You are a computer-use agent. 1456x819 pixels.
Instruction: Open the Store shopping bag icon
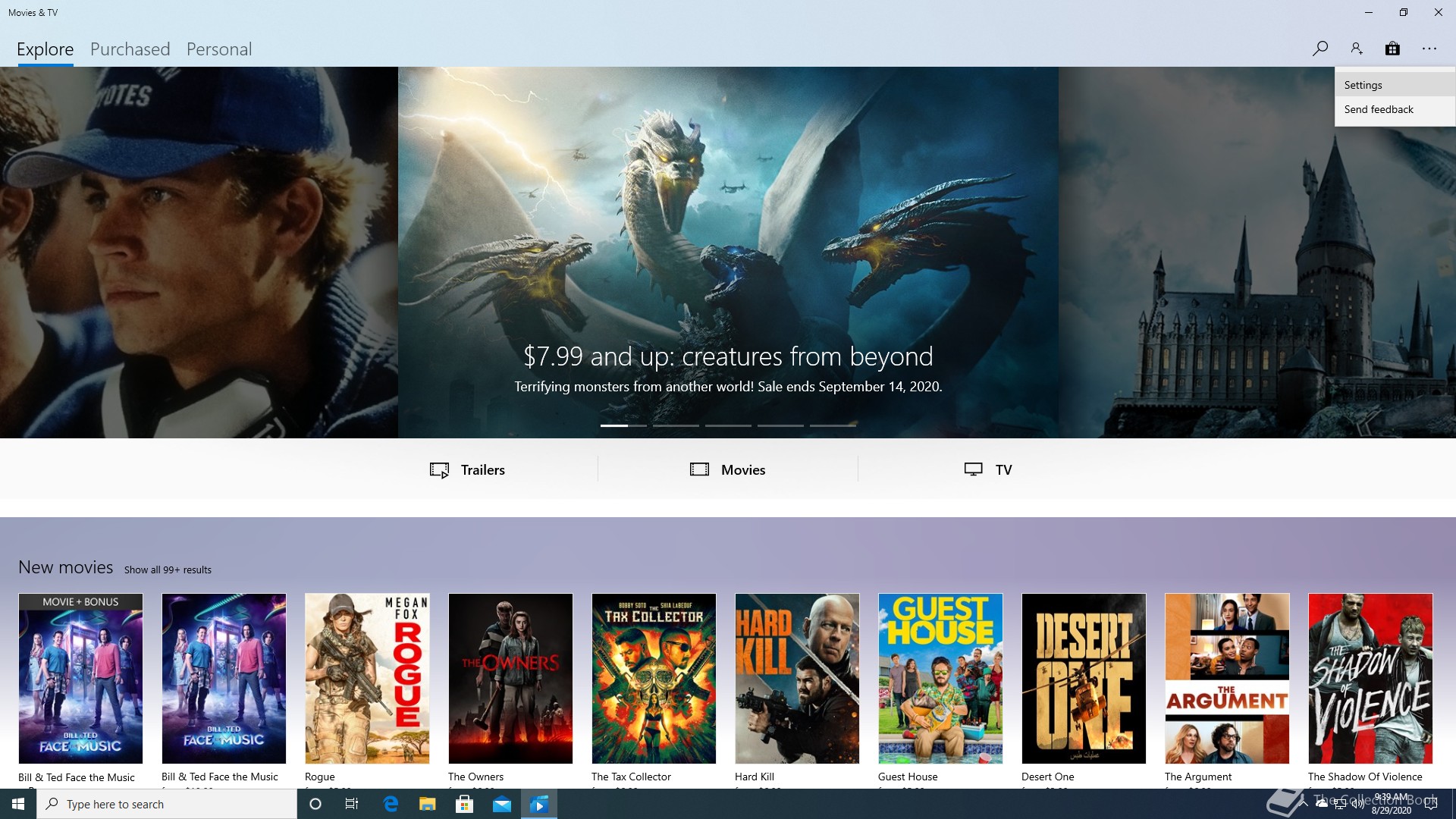(x=1392, y=49)
